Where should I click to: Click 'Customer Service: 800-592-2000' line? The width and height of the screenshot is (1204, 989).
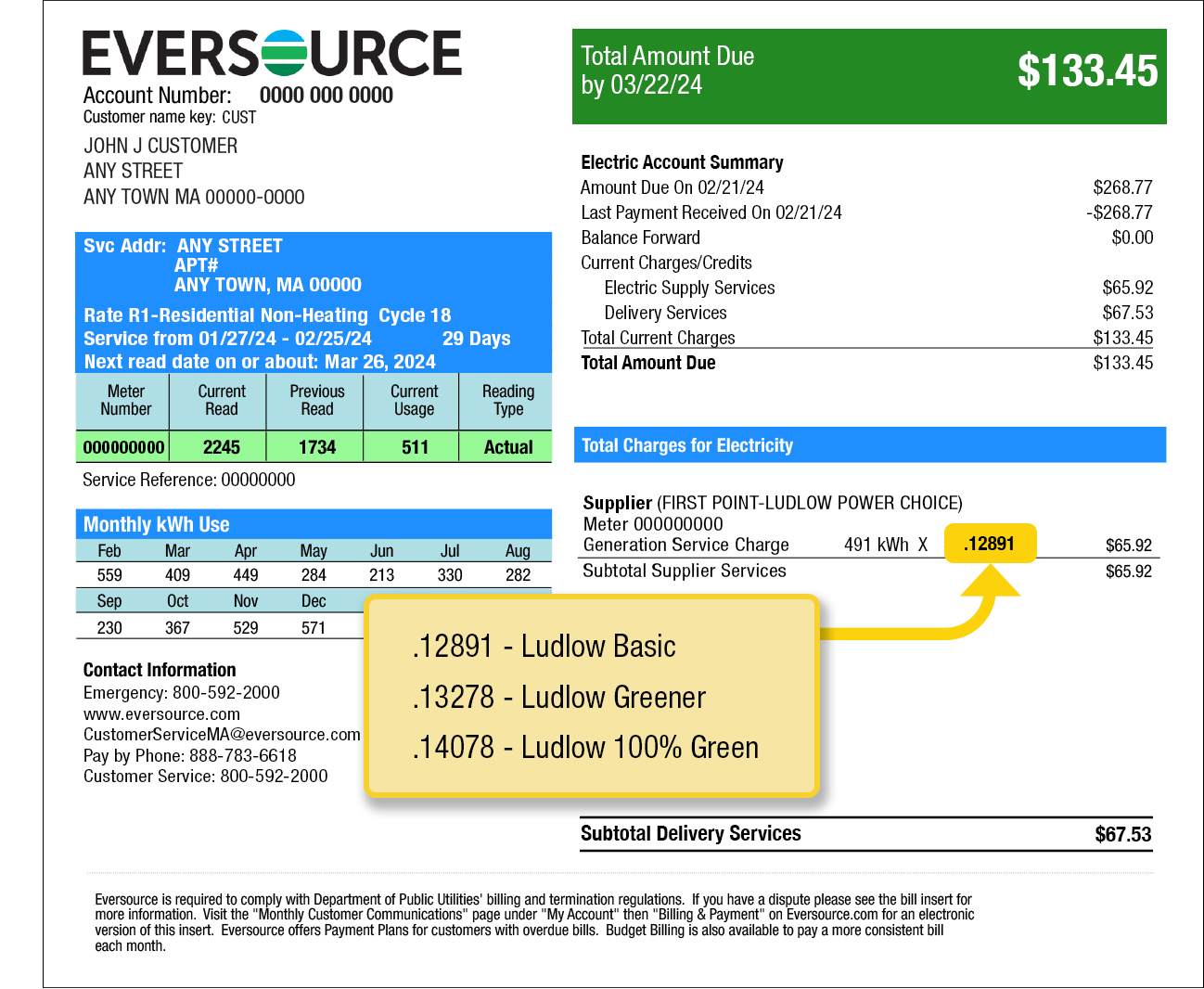[x=206, y=777]
